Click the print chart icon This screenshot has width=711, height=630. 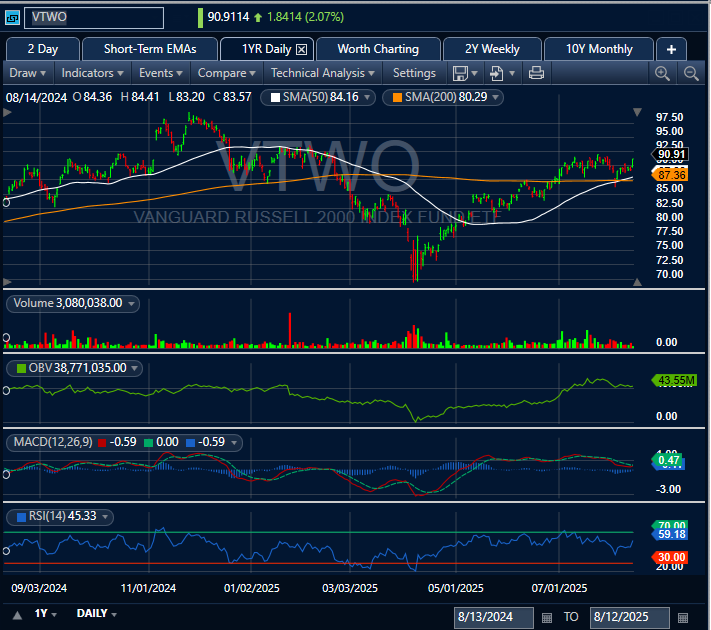click(x=536, y=73)
